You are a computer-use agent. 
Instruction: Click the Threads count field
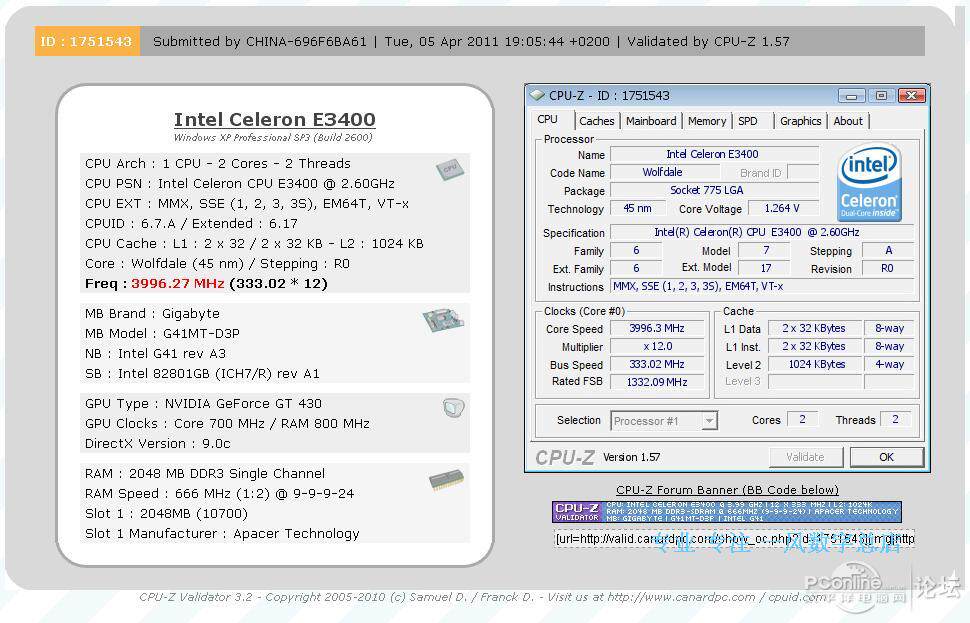tap(895, 419)
